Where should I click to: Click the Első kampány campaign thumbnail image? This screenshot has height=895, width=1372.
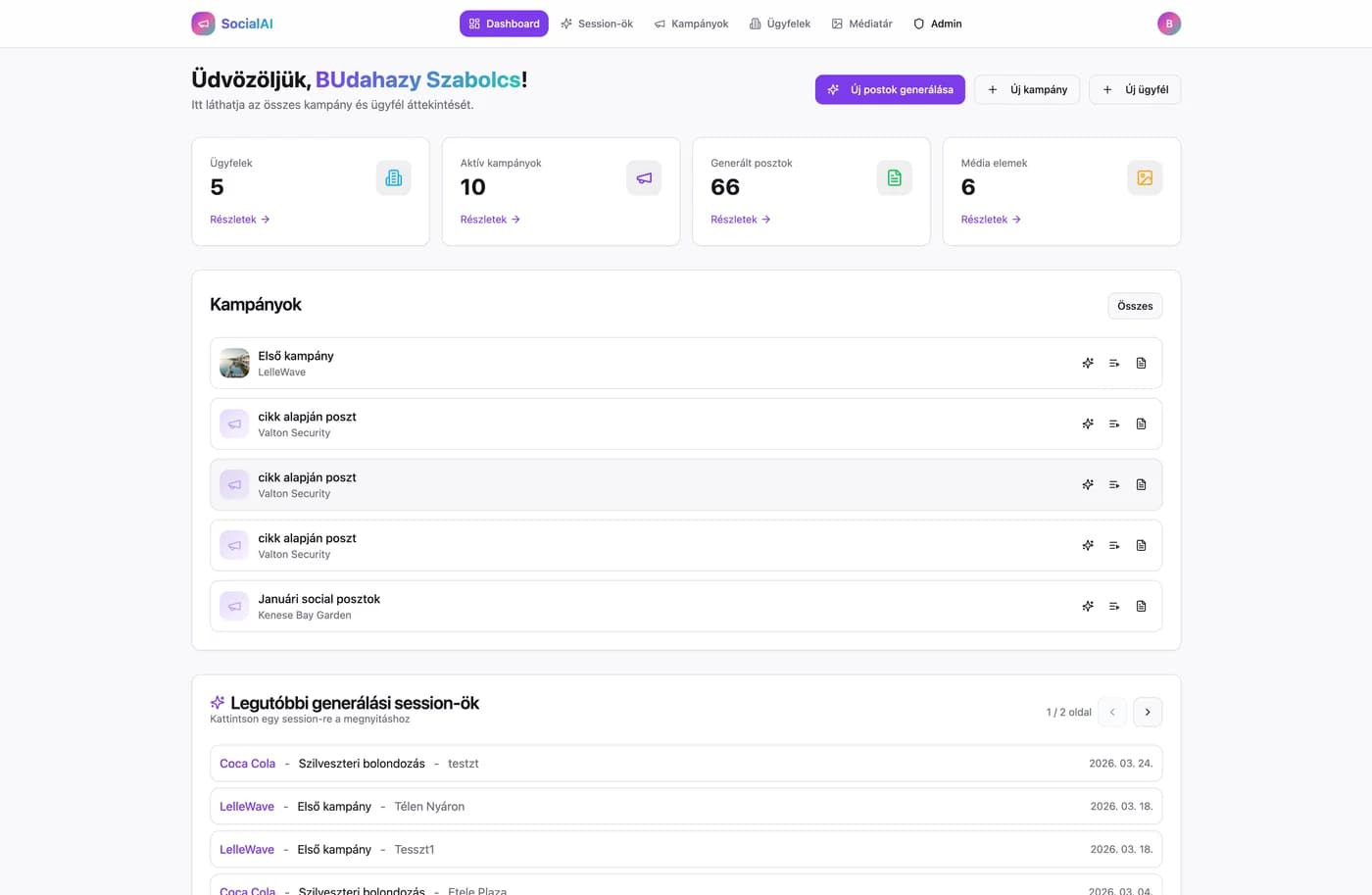[234, 364]
